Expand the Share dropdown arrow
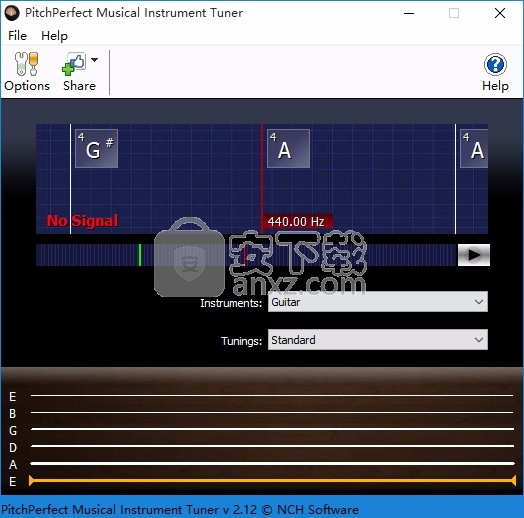This screenshot has width=524, height=518. click(95, 60)
